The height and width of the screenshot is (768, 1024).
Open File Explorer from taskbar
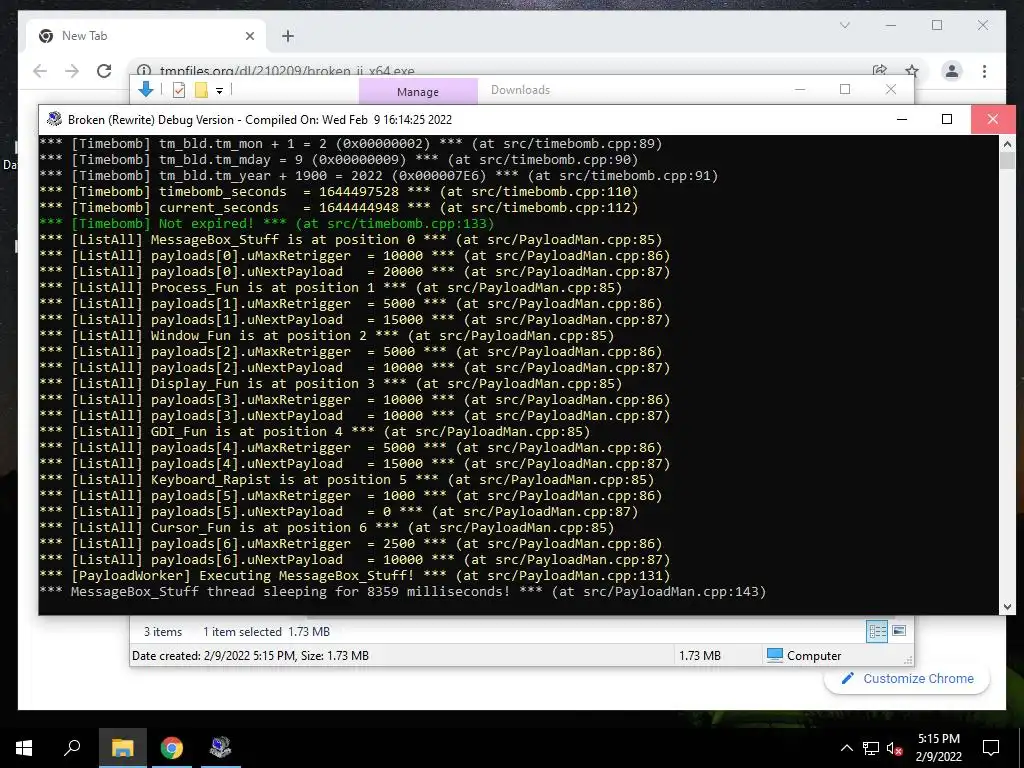tap(122, 748)
